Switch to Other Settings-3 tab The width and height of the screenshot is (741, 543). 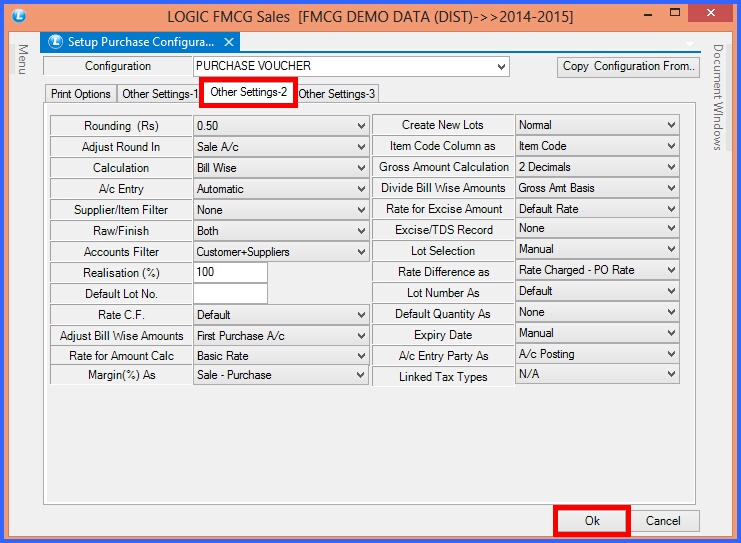(336, 94)
